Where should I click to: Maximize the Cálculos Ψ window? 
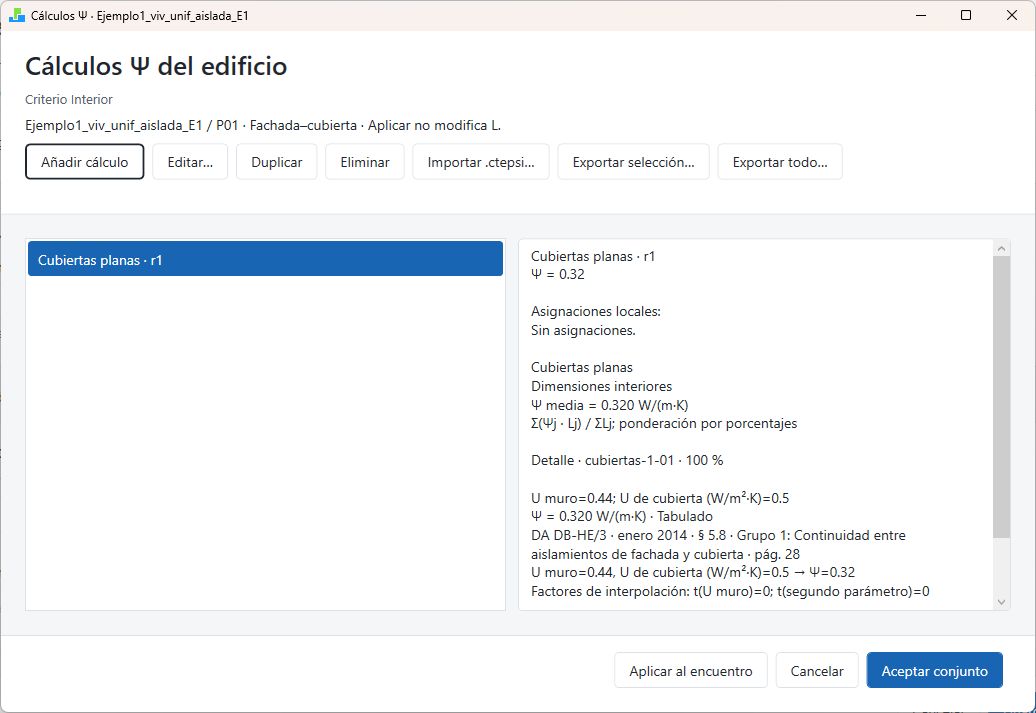tap(966, 15)
